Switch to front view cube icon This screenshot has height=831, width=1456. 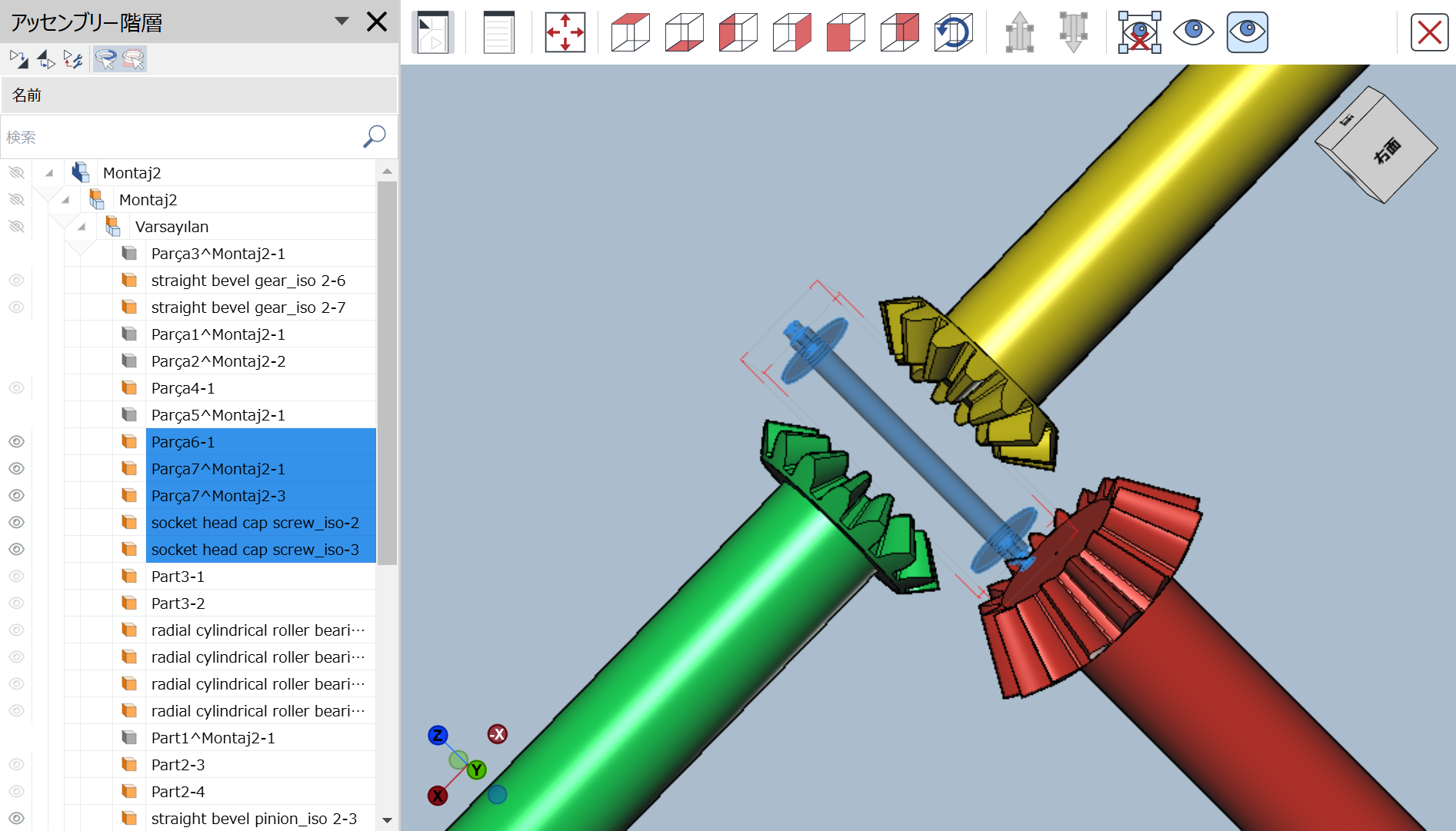(845, 32)
